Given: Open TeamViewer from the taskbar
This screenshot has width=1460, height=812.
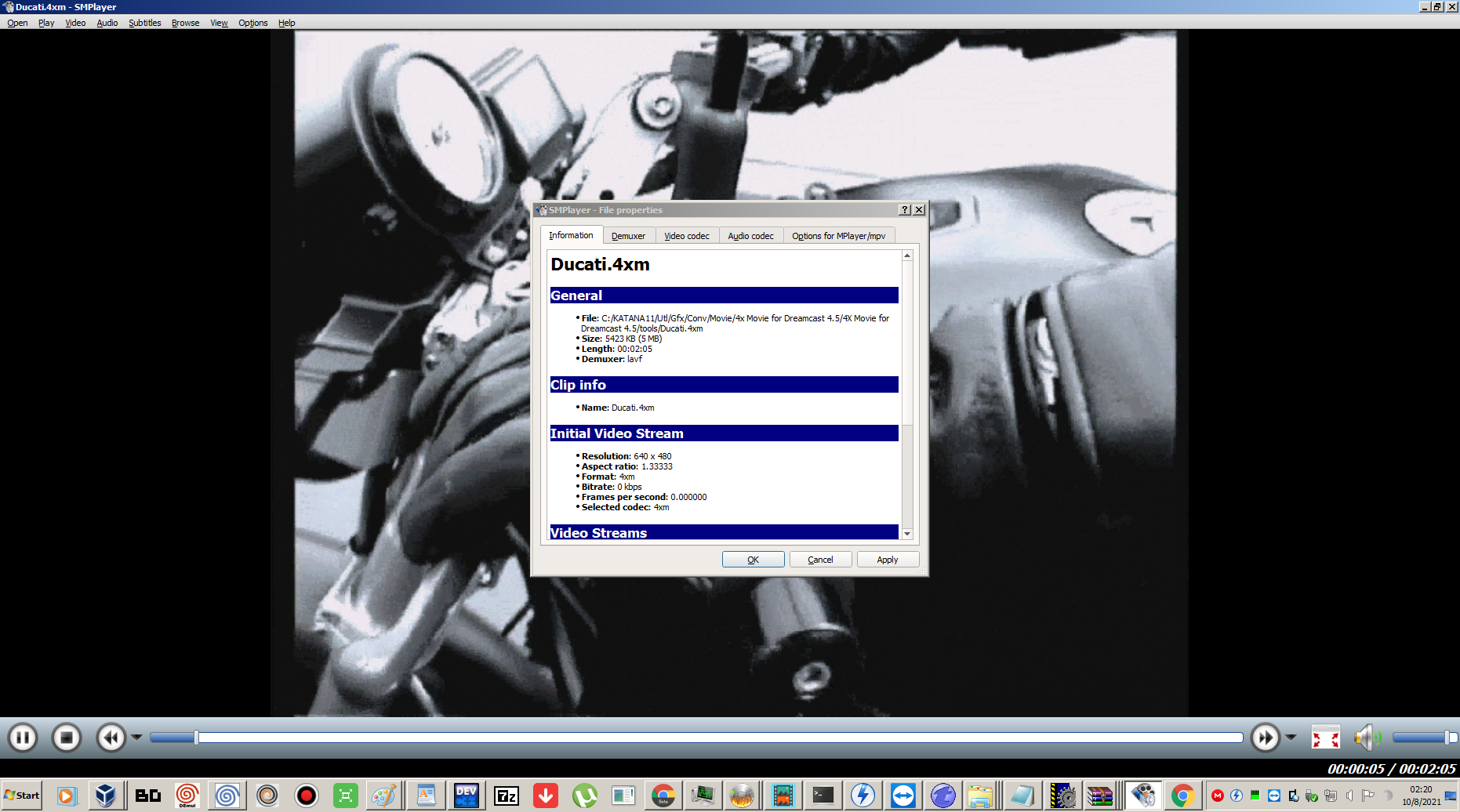Looking at the screenshot, I should click(x=903, y=796).
